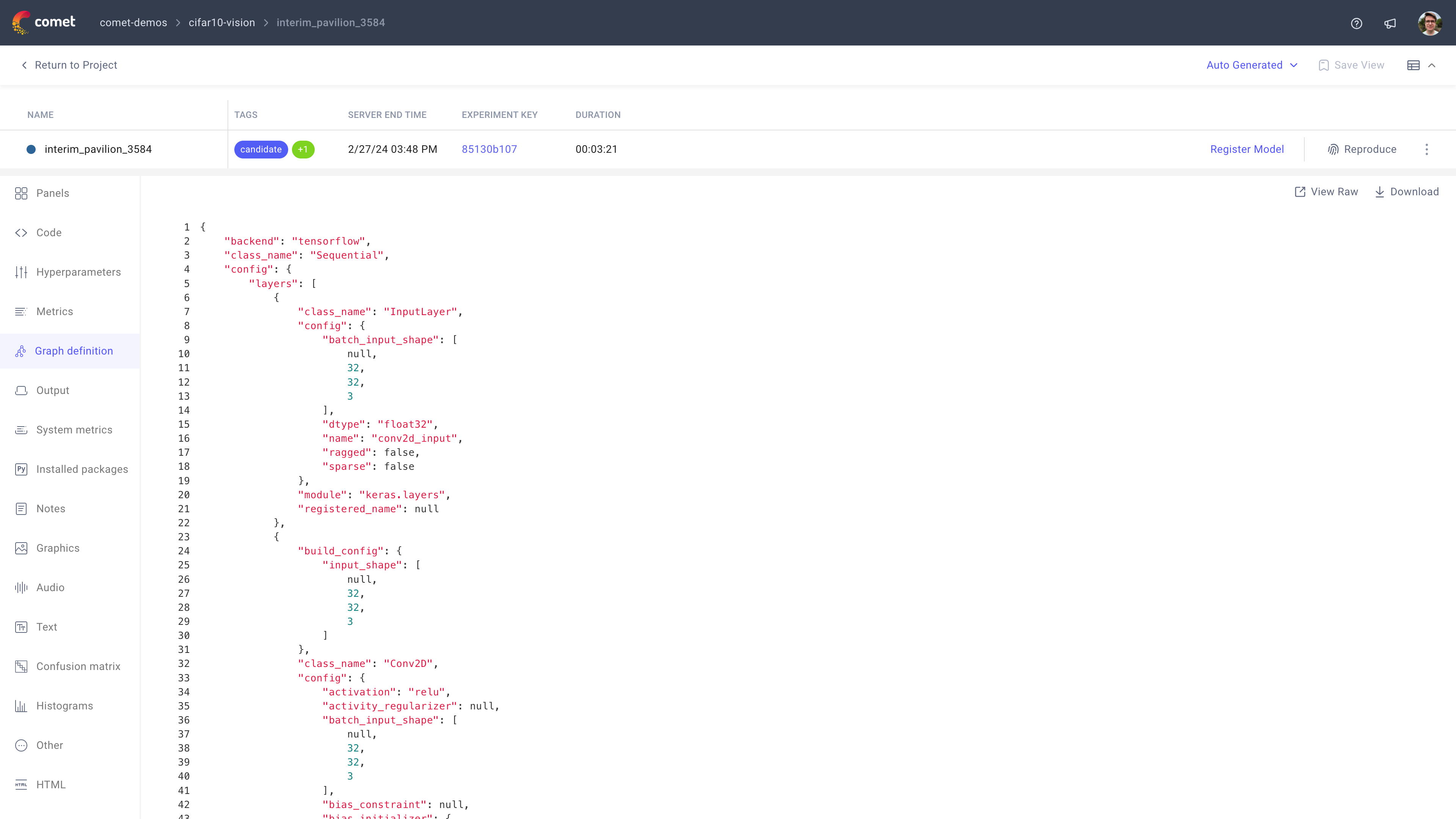Open experiment key 85130b107

click(489, 149)
